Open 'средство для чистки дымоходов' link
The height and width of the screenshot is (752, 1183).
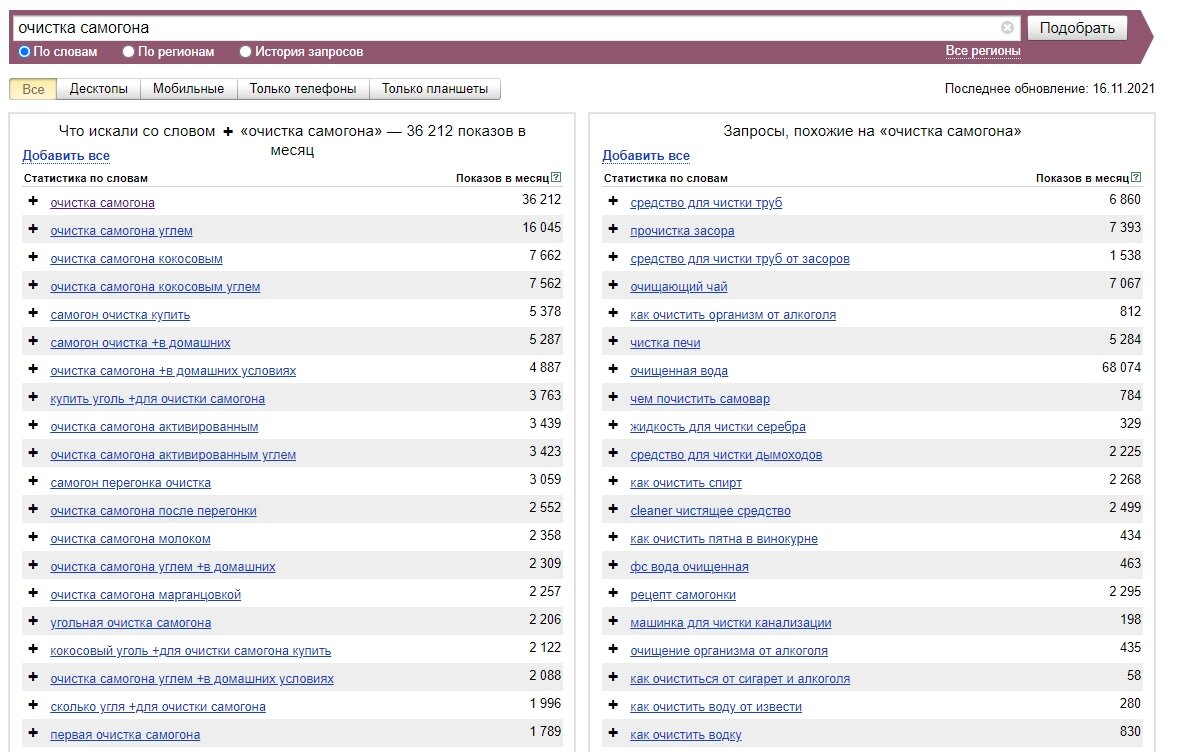[x=726, y=455]
